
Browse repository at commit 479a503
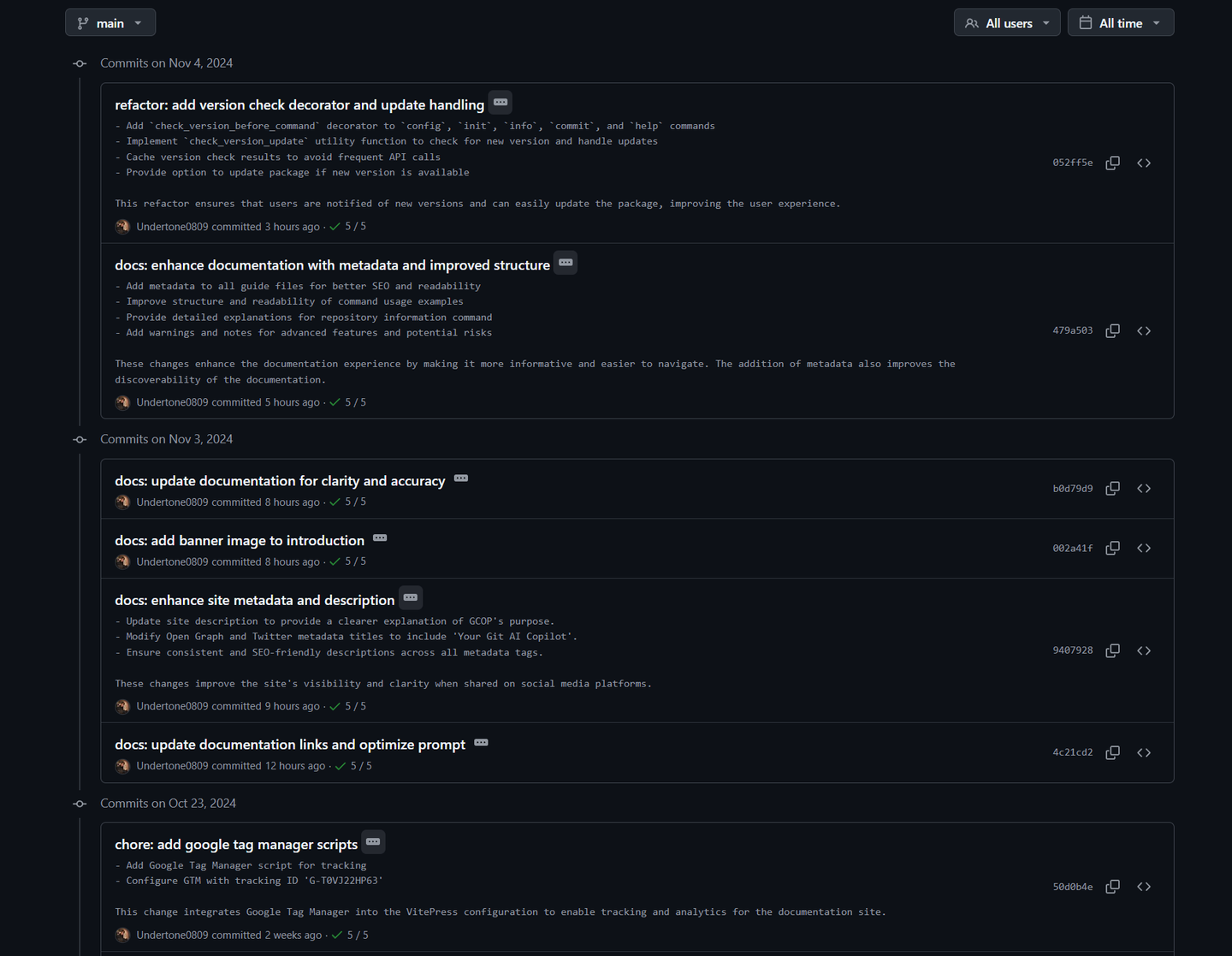click(x=1144, y=331)
